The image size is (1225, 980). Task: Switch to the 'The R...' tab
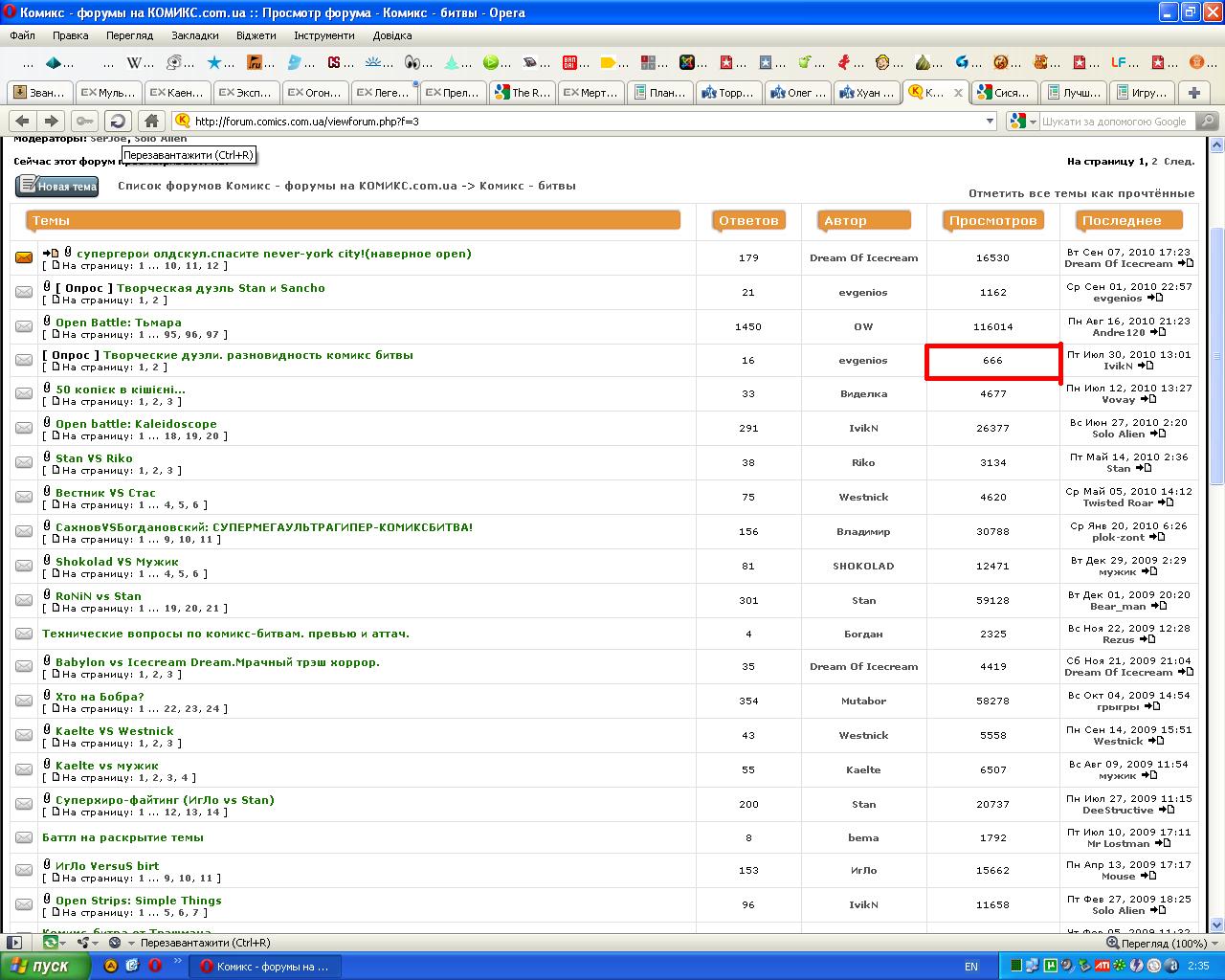pyautogui.click(x=522, y=93)
